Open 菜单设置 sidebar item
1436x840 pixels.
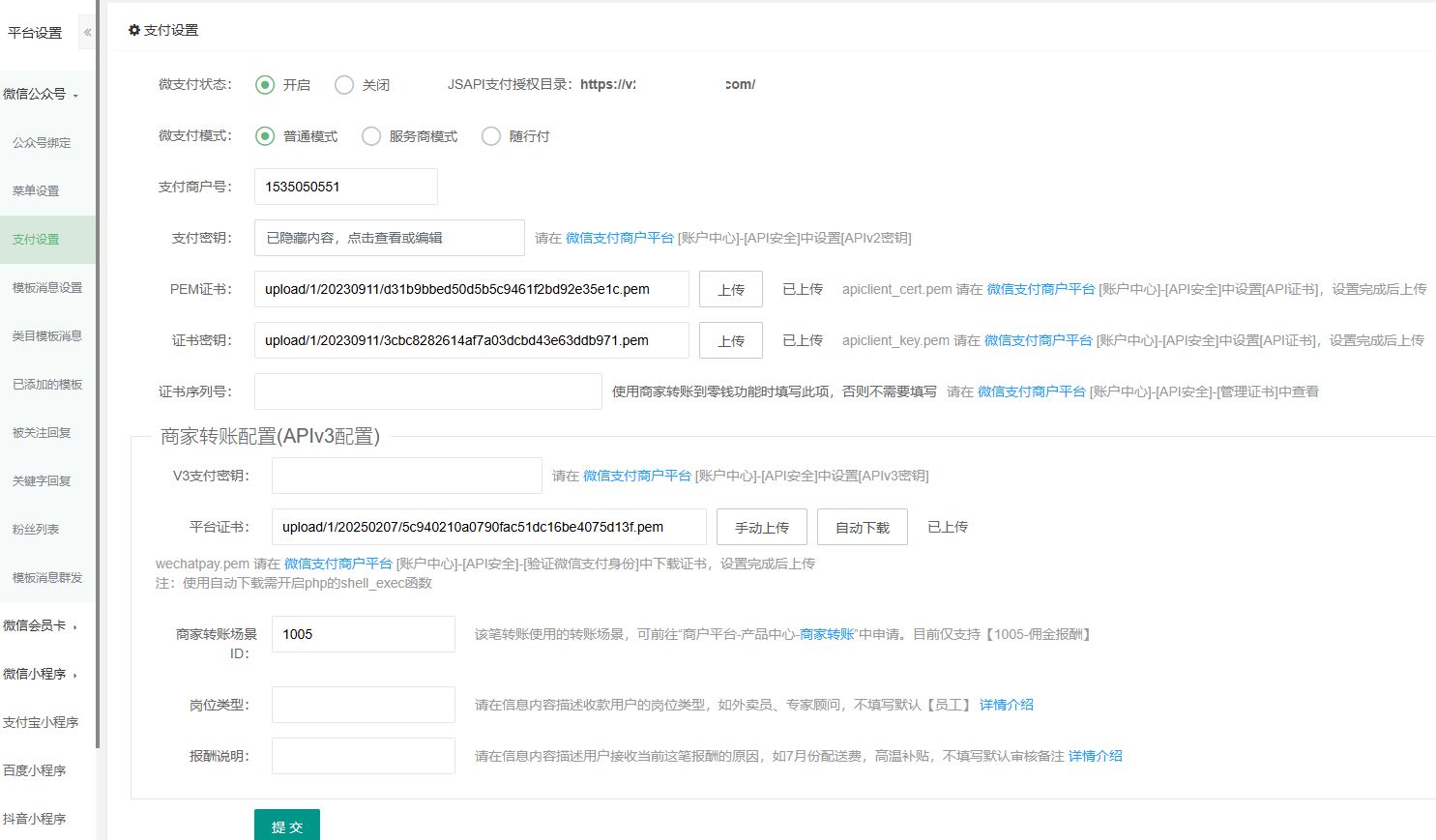[x=36, y=190]
